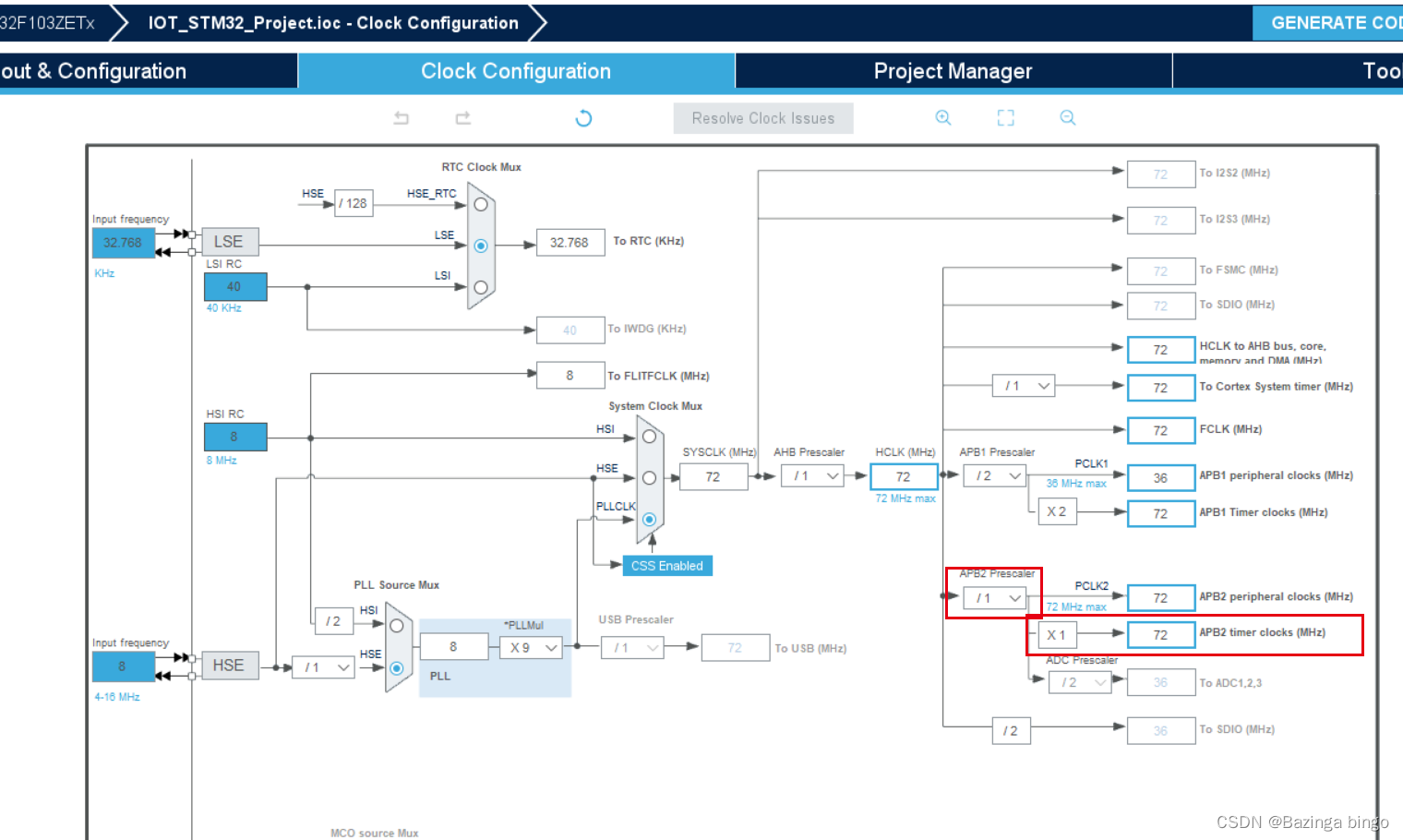Viewport: 1403px width, 840px height.
Task: Click the HSE clock source block
Action: click(x=230, y=666)
